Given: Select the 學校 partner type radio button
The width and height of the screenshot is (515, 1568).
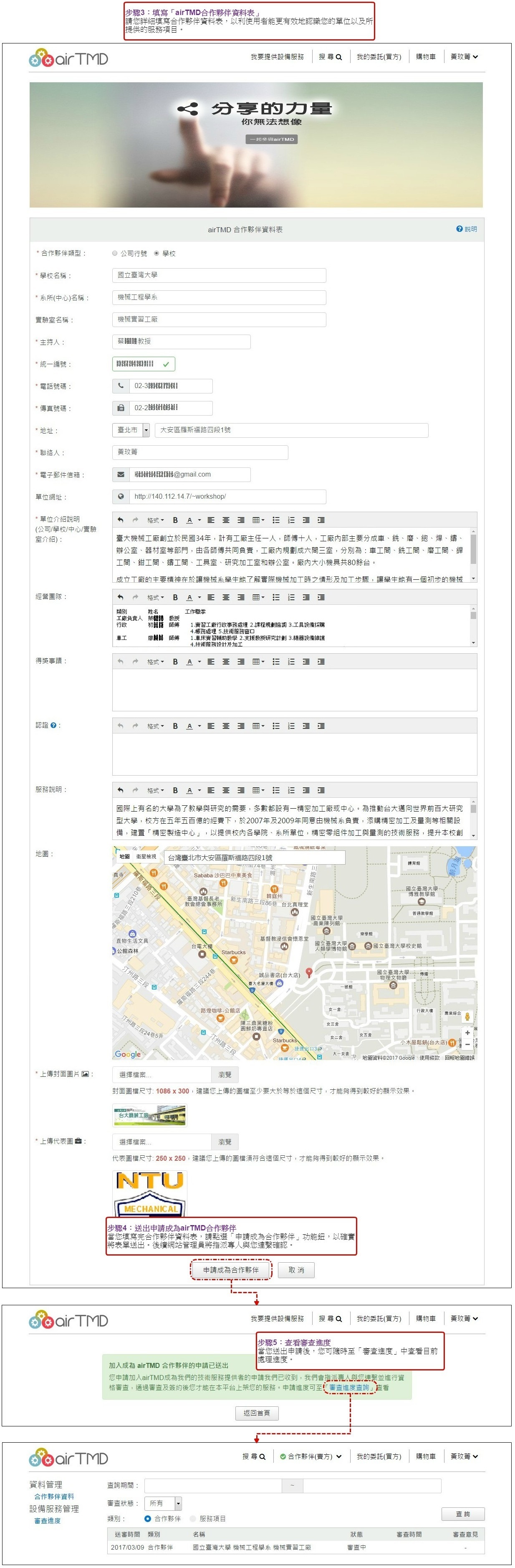Looking at the screenshot, I should tap(157, 253).
